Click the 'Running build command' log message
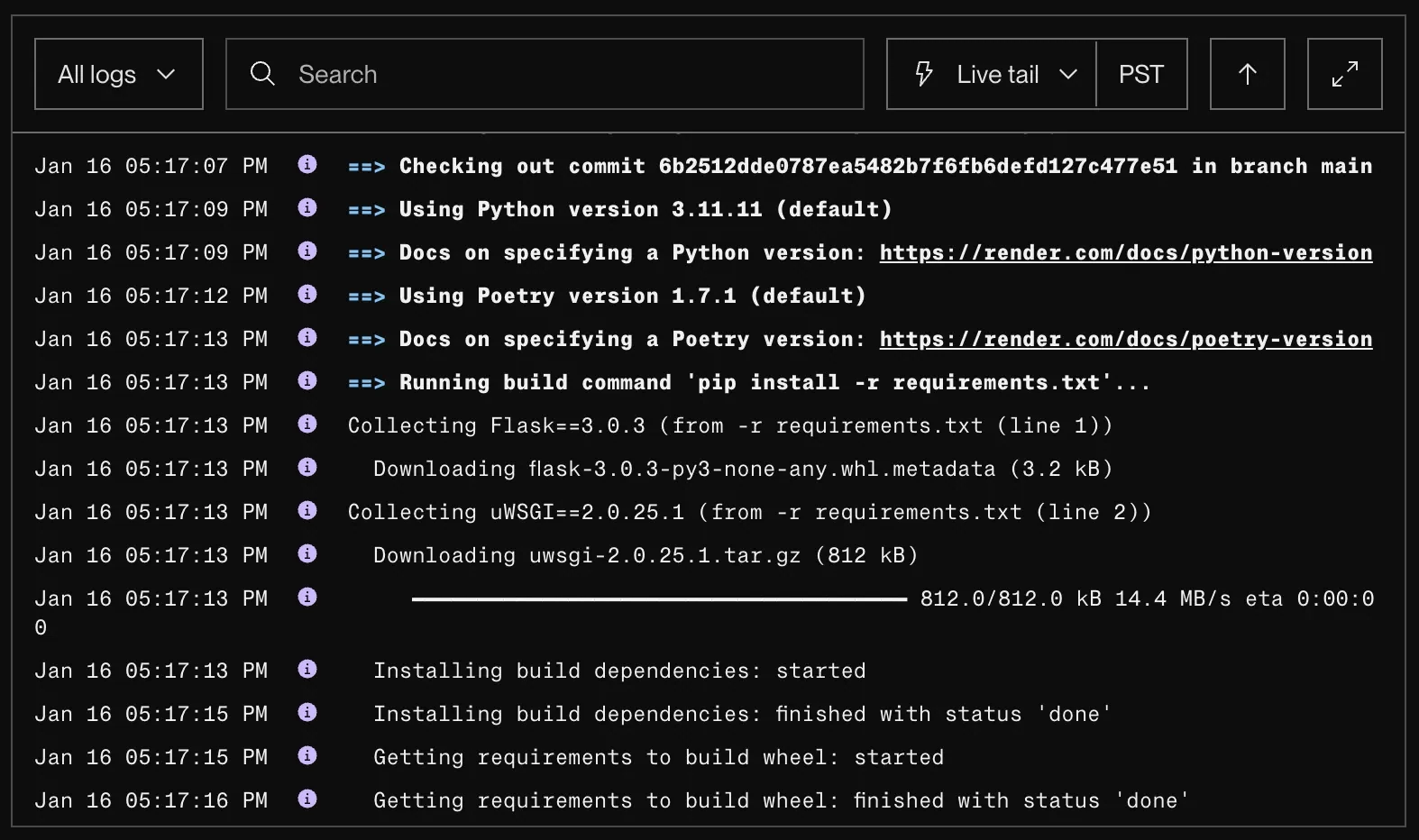Image resolution: width=1419 pixels, height=840 pixels. (x=774, y=382)
